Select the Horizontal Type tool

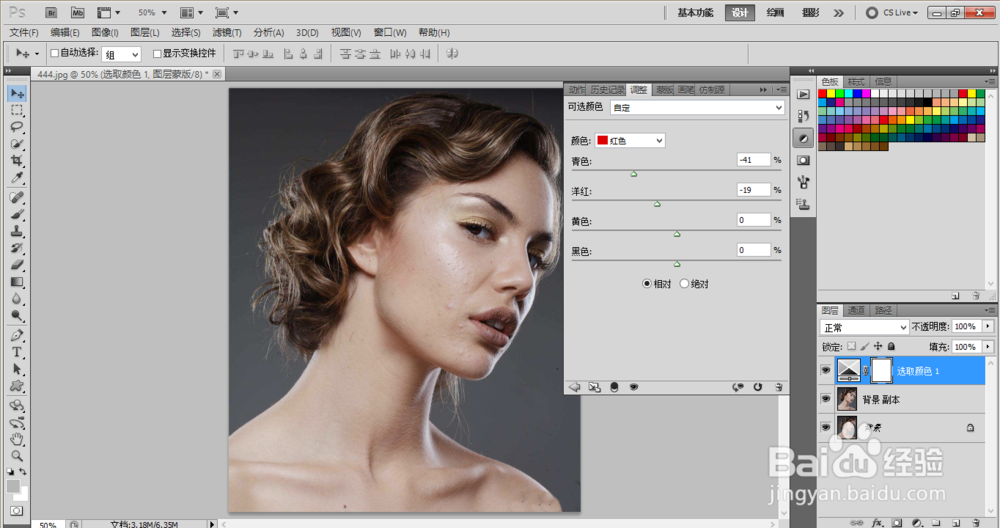click(17, 352)
